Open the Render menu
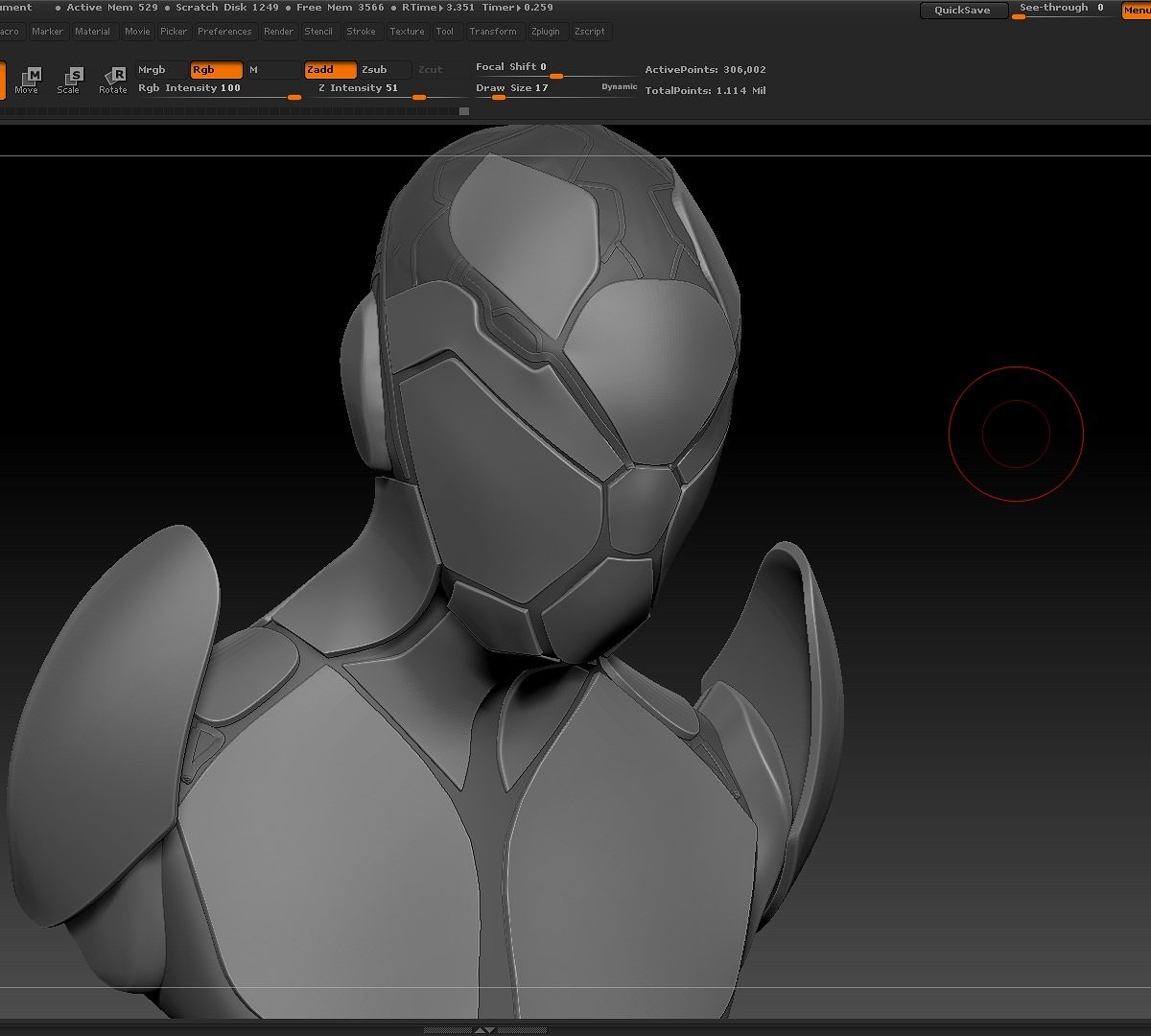 (x=279, y=32)
